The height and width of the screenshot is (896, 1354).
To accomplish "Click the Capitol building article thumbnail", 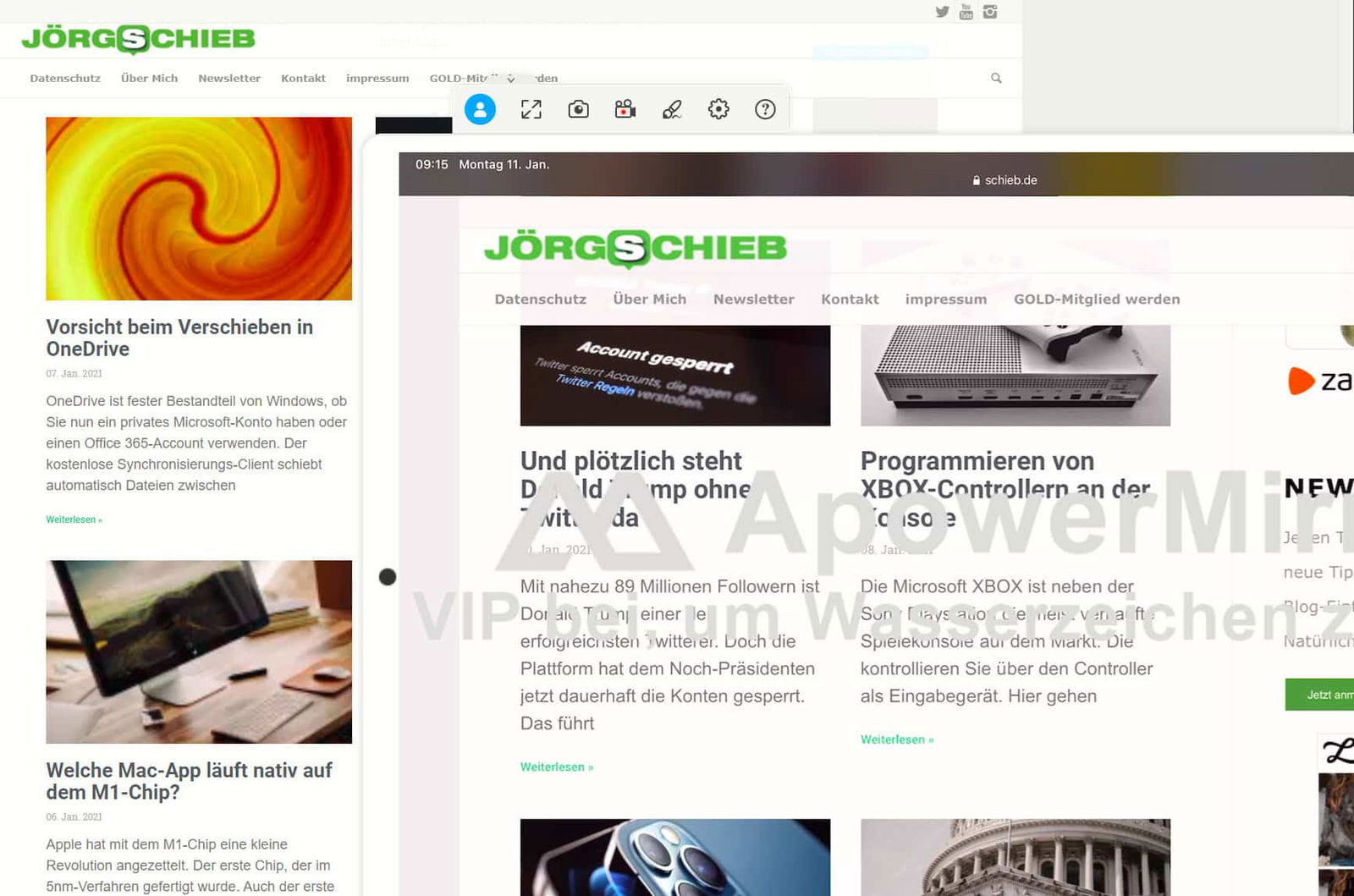I will [1015, 856].
